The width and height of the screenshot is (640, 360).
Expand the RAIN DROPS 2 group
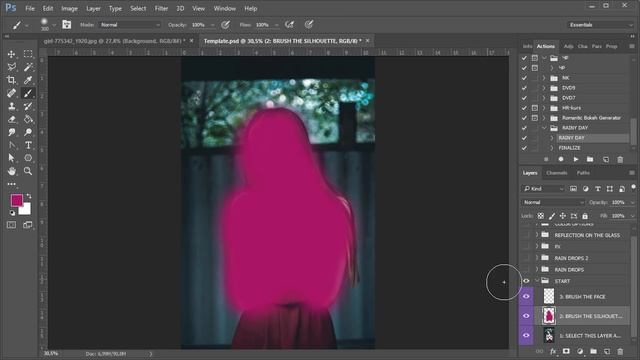(x=537, y=258)
